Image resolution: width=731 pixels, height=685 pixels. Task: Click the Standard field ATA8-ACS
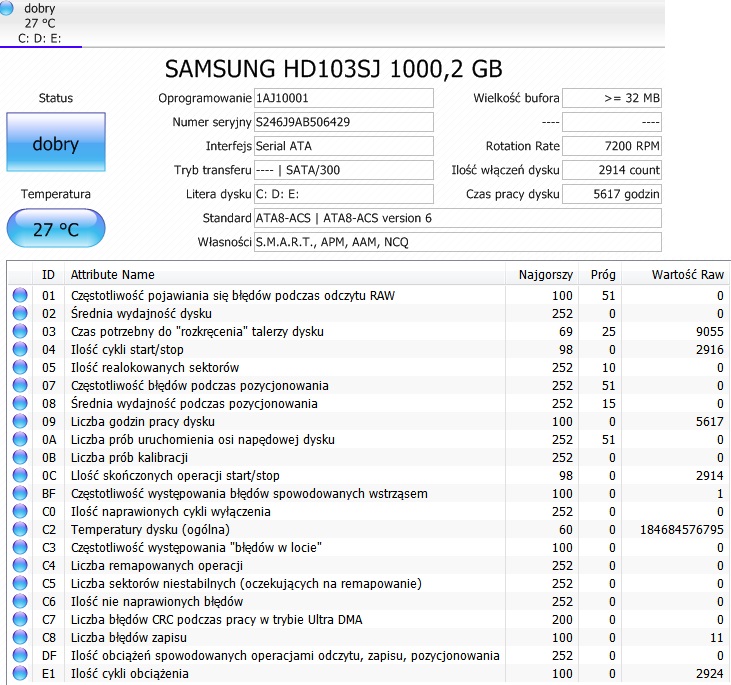pyautogui.click(x=458, y=218)
